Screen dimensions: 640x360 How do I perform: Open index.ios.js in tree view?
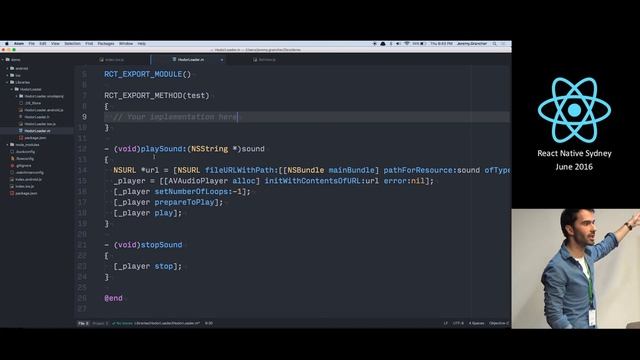[24, 187]
